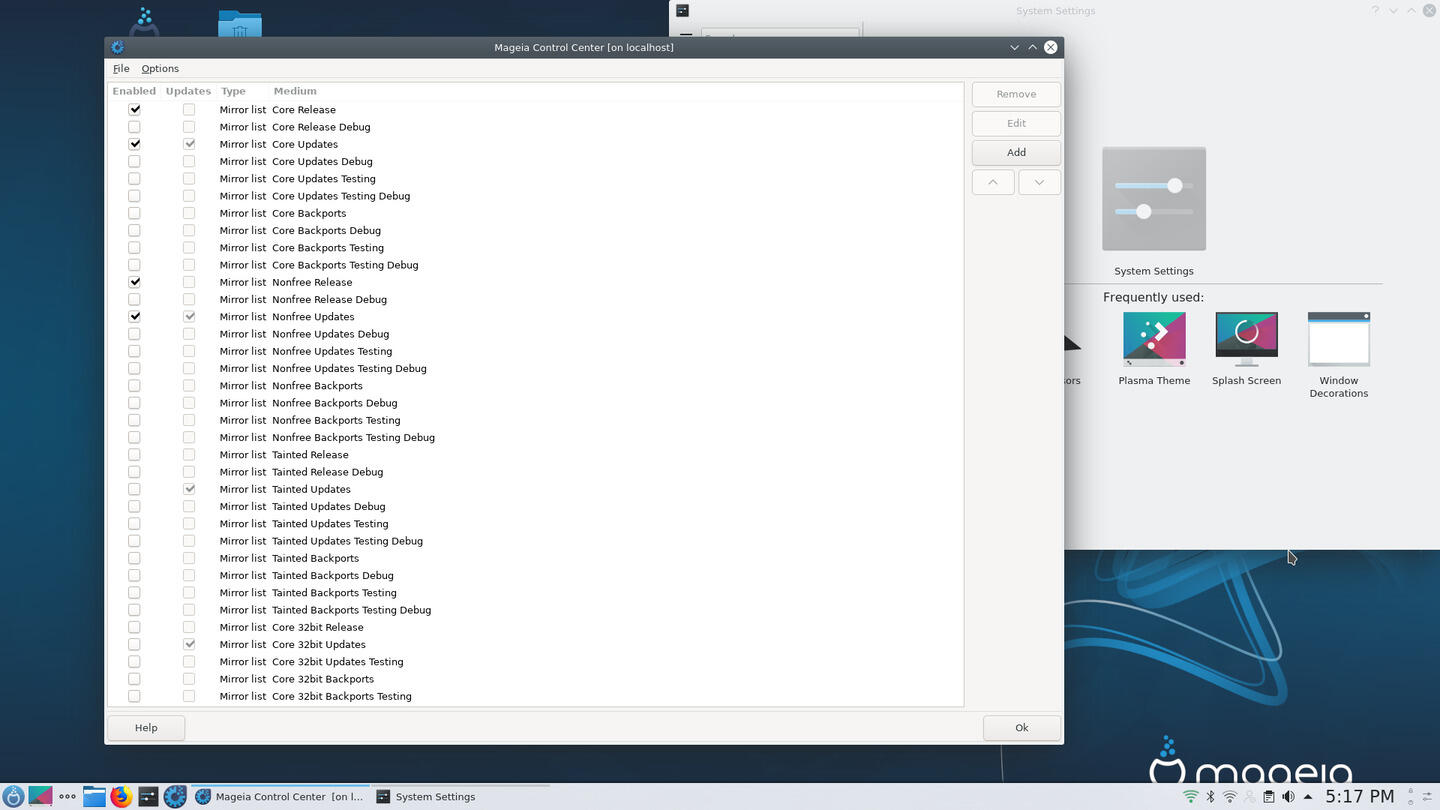Click the green Wi-Fi tray icon
Screen dimensions: 1440x810
(1190, 797)
